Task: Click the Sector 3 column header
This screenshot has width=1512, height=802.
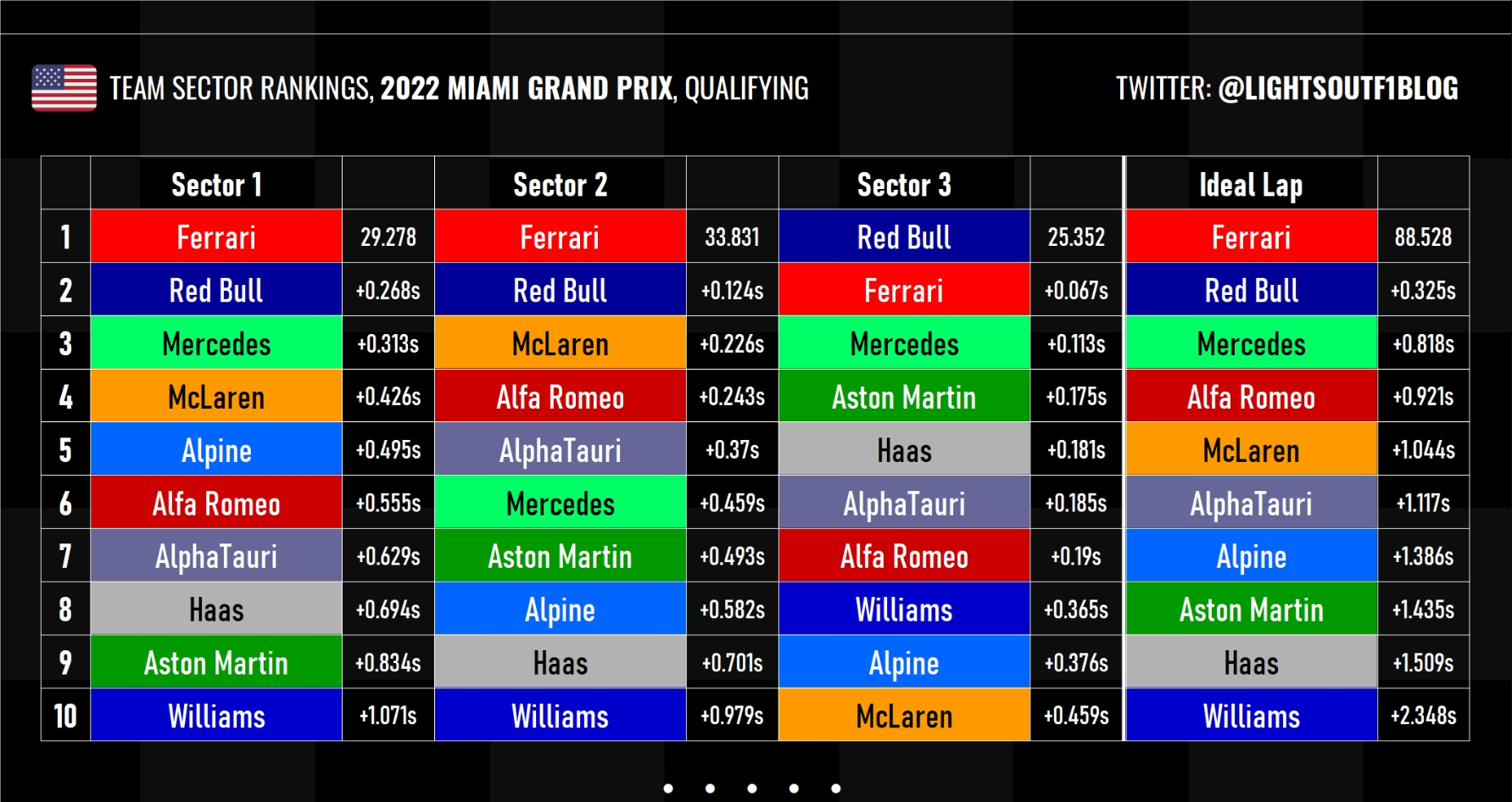Action: 904,184
